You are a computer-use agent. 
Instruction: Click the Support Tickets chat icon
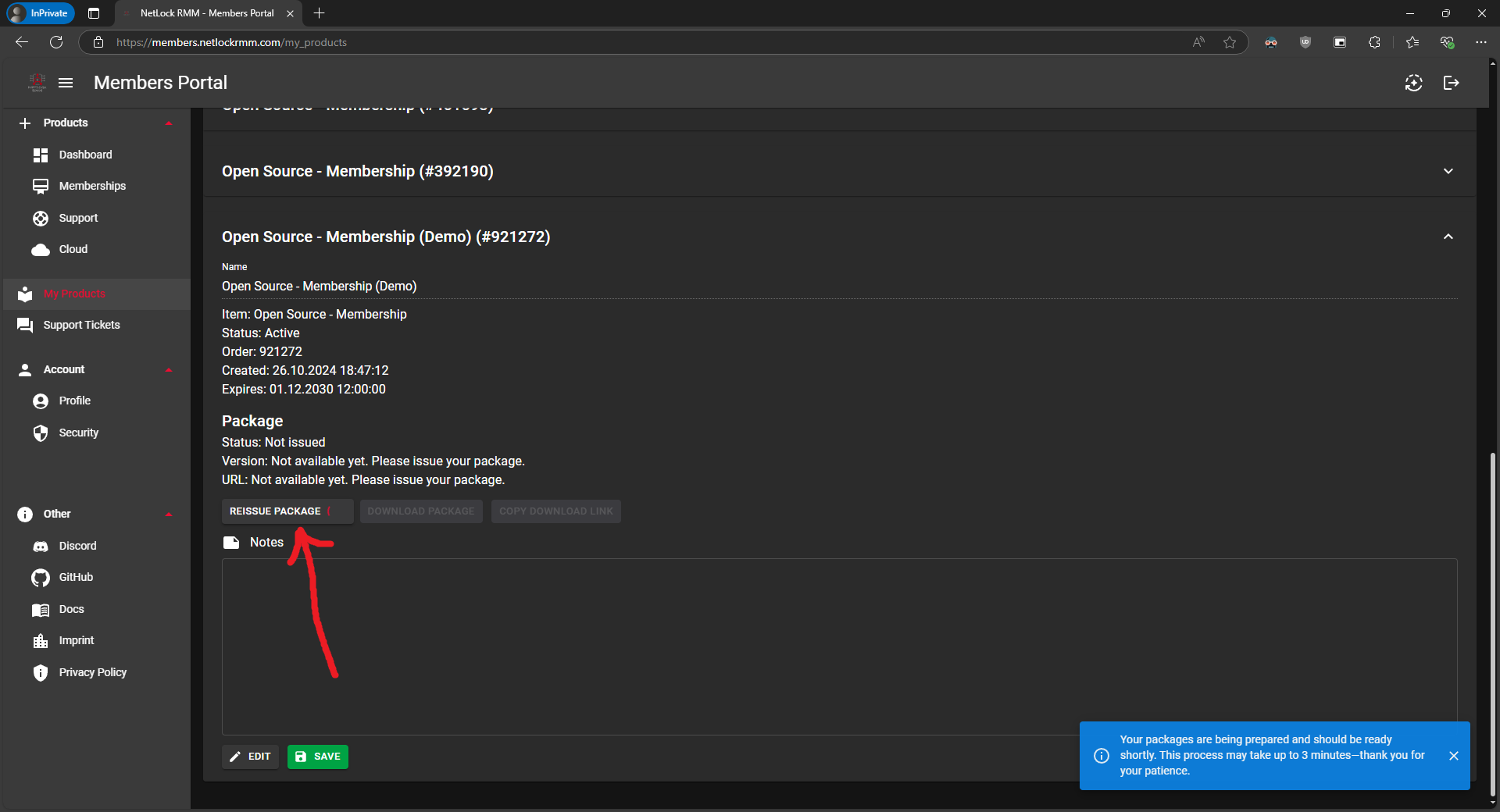[25, 325]
